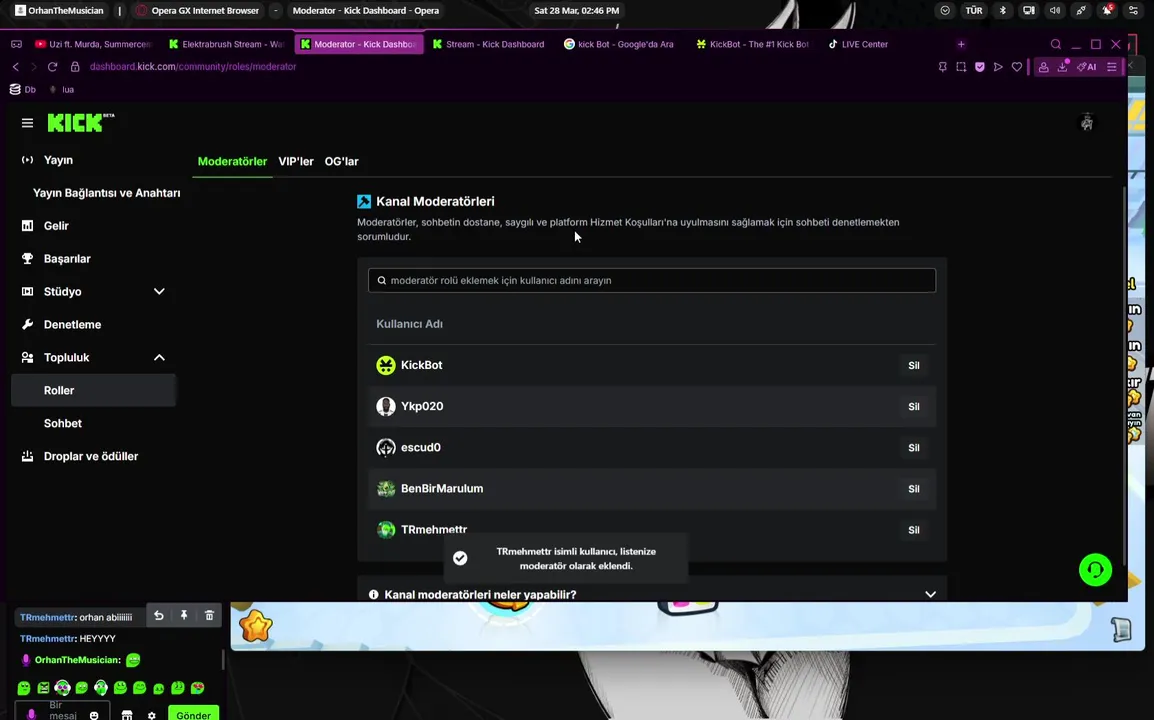This screenshot has height=720, width=1154.
Task: Remove BenBirMarulum with its Sil button
Action: click(913, 489)
